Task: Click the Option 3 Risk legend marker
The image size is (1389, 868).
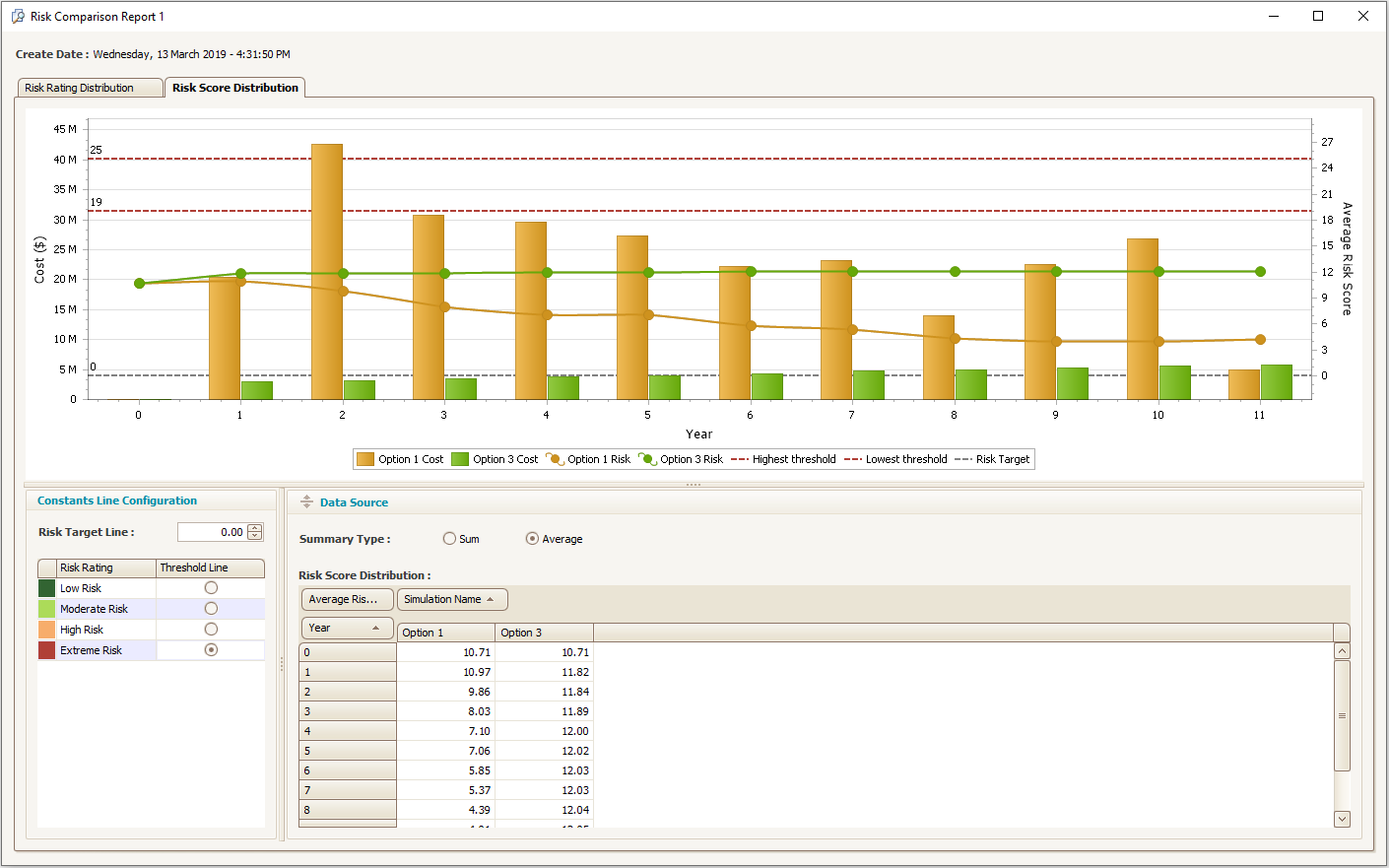Action: [647, 459]
